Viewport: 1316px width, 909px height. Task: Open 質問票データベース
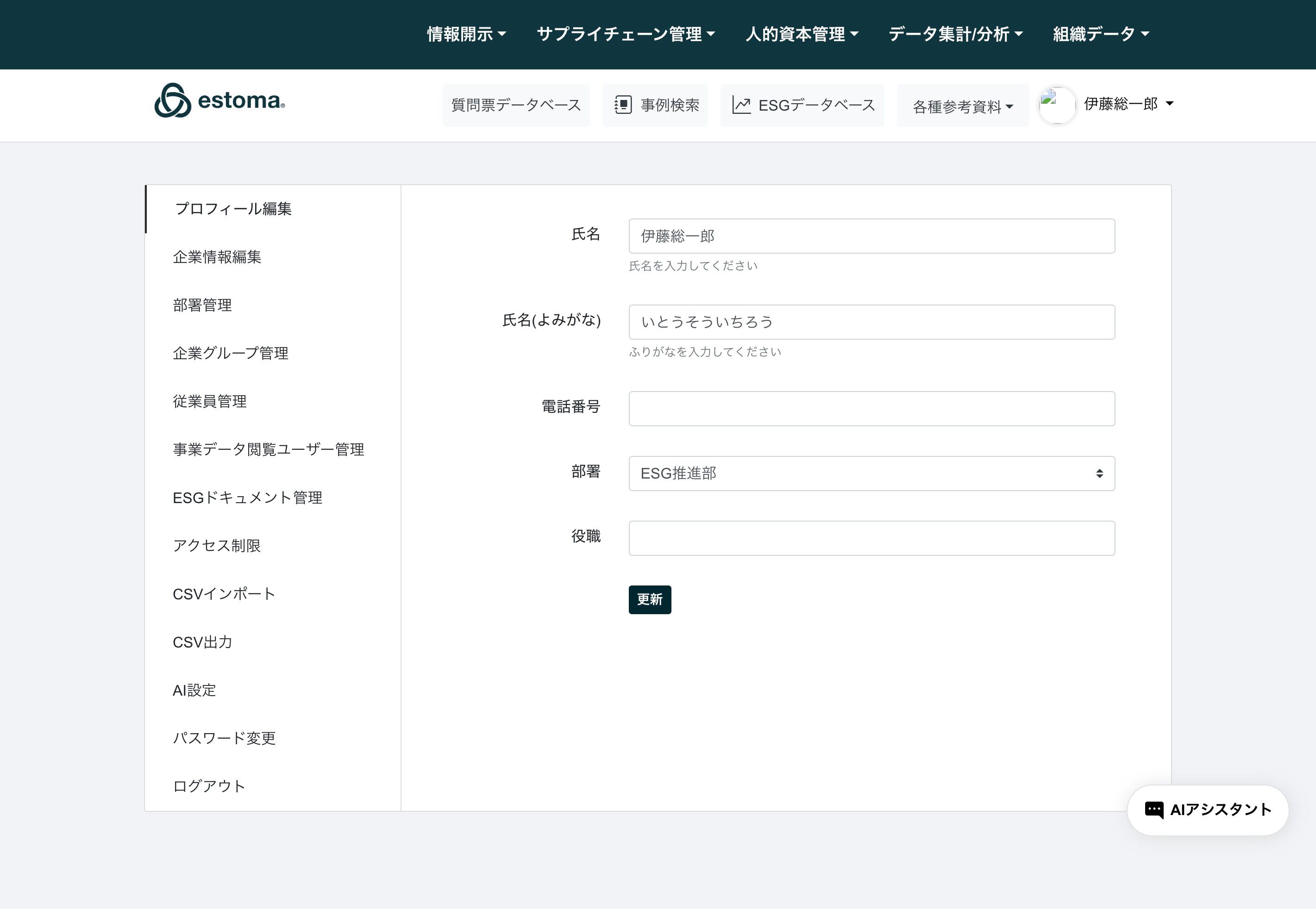point(515,106)
